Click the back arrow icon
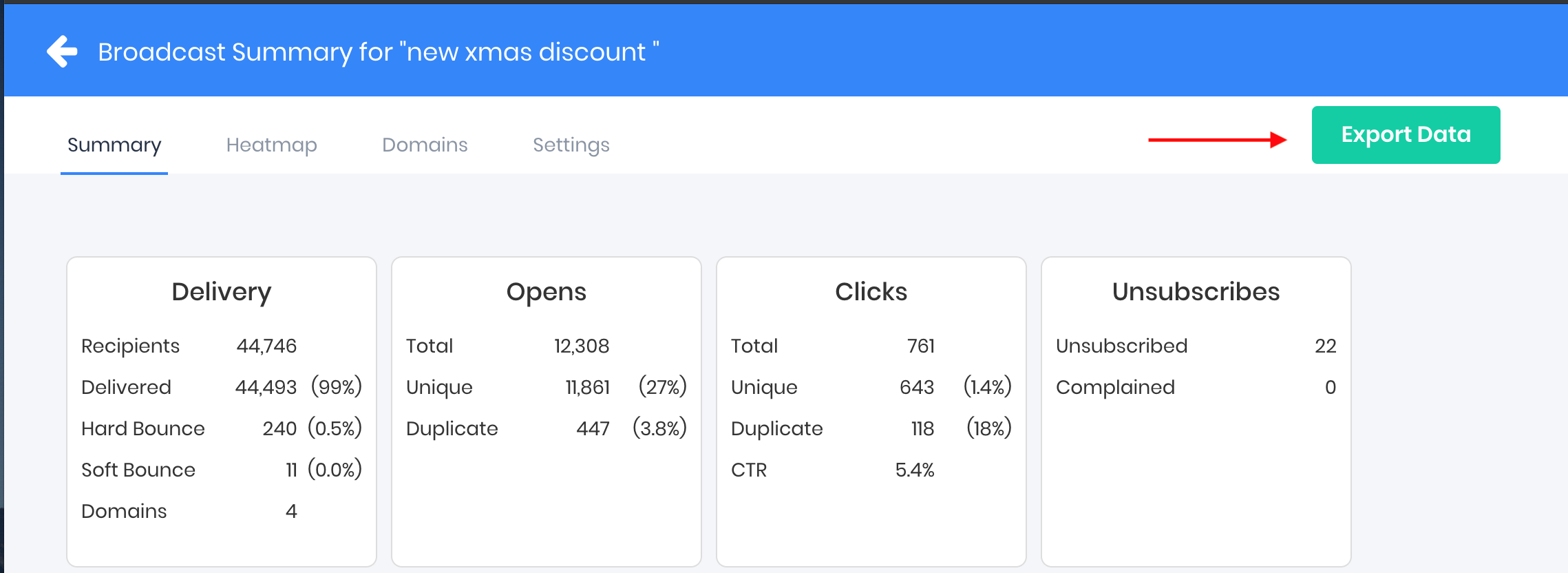Image resolution: width=1568 pixels, height=573 pixels. point(62,52)
